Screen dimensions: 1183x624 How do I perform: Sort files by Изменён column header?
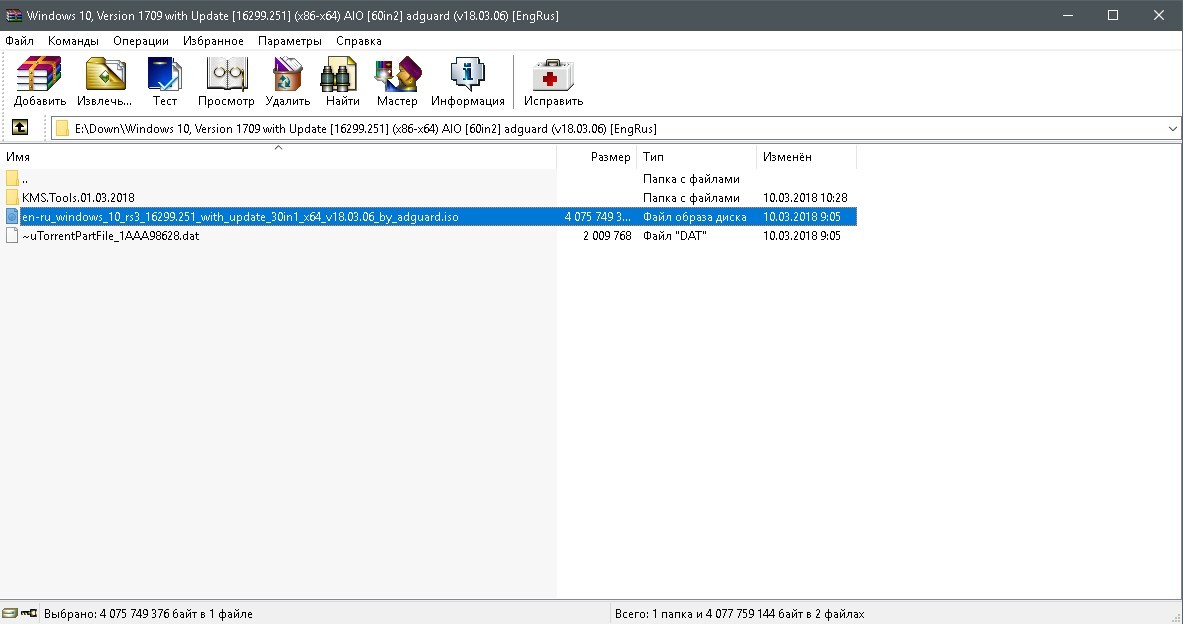(807, 157)
